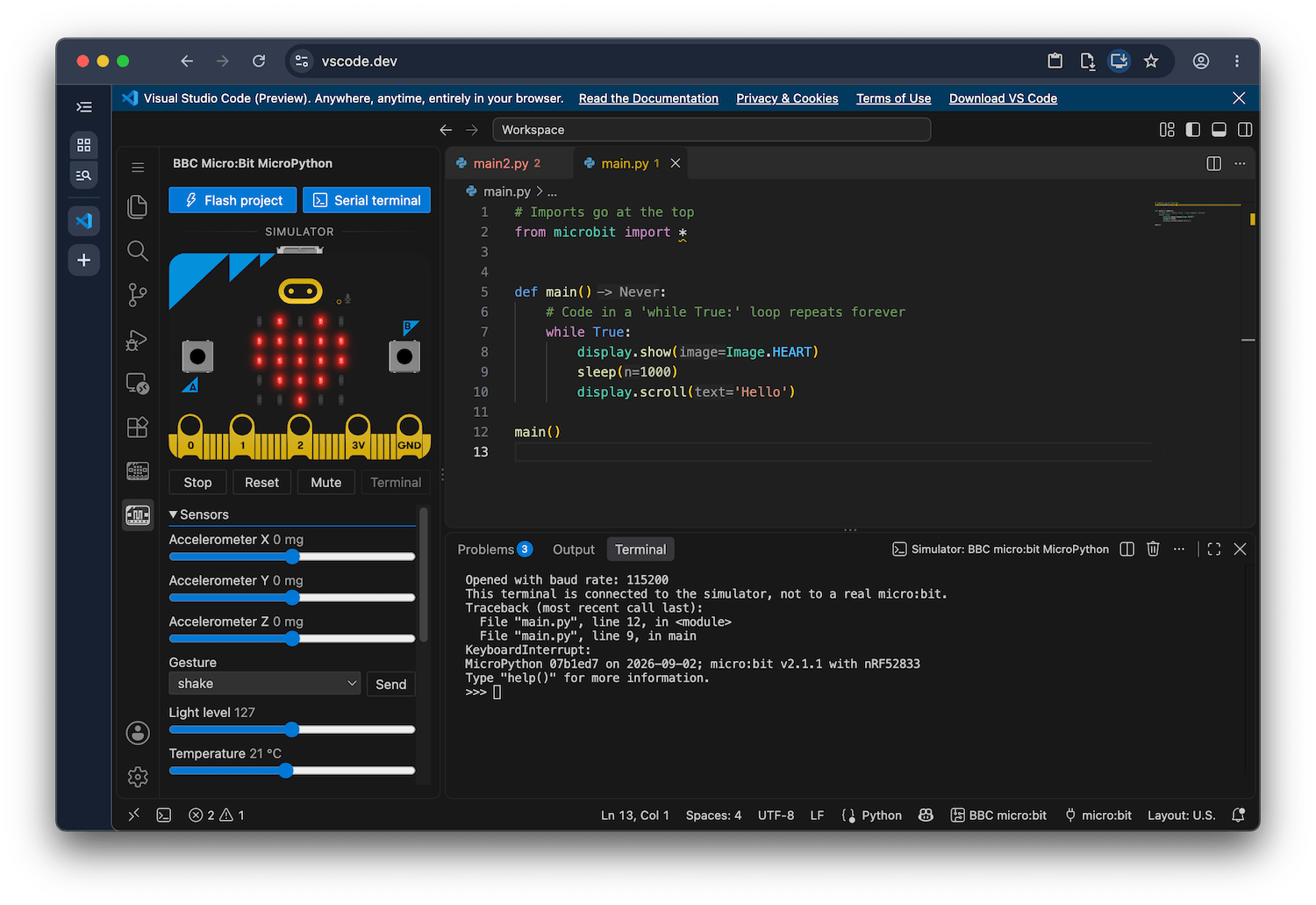Select the Output panel tab
The width and height of the screenshot is (1316, 905).
click(574, 549)
